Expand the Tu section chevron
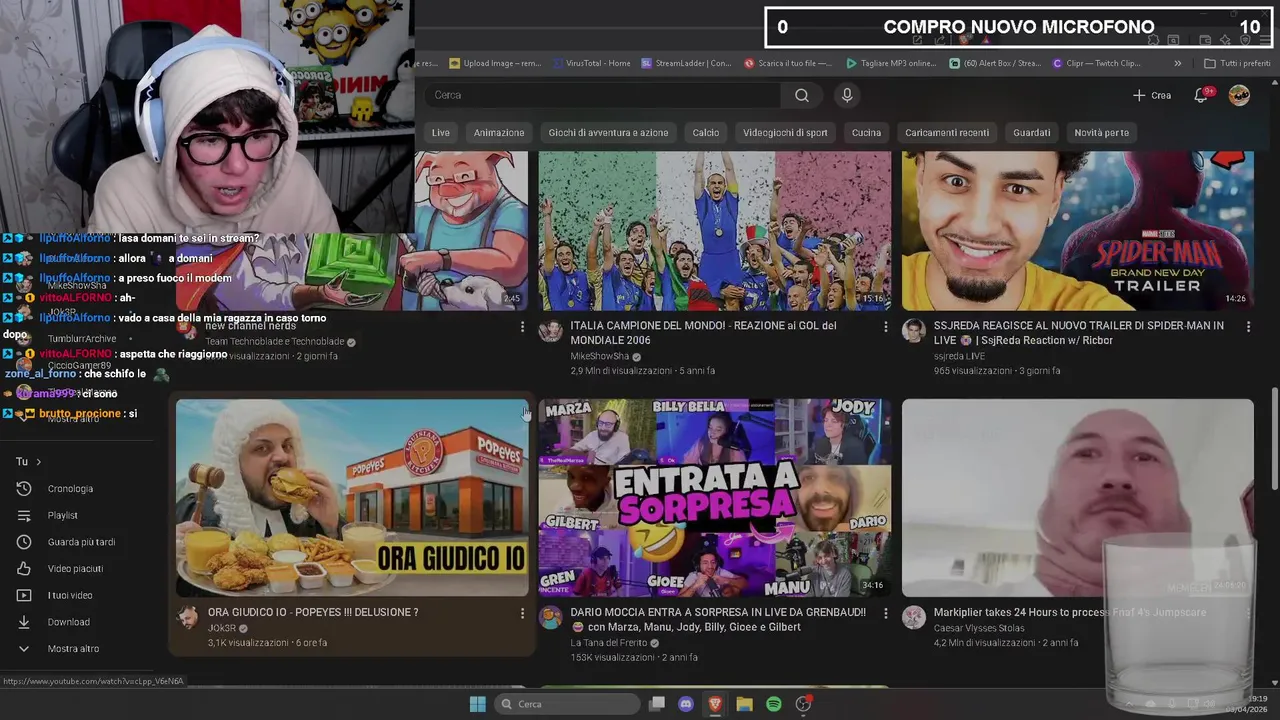 (x=39, y=462)
